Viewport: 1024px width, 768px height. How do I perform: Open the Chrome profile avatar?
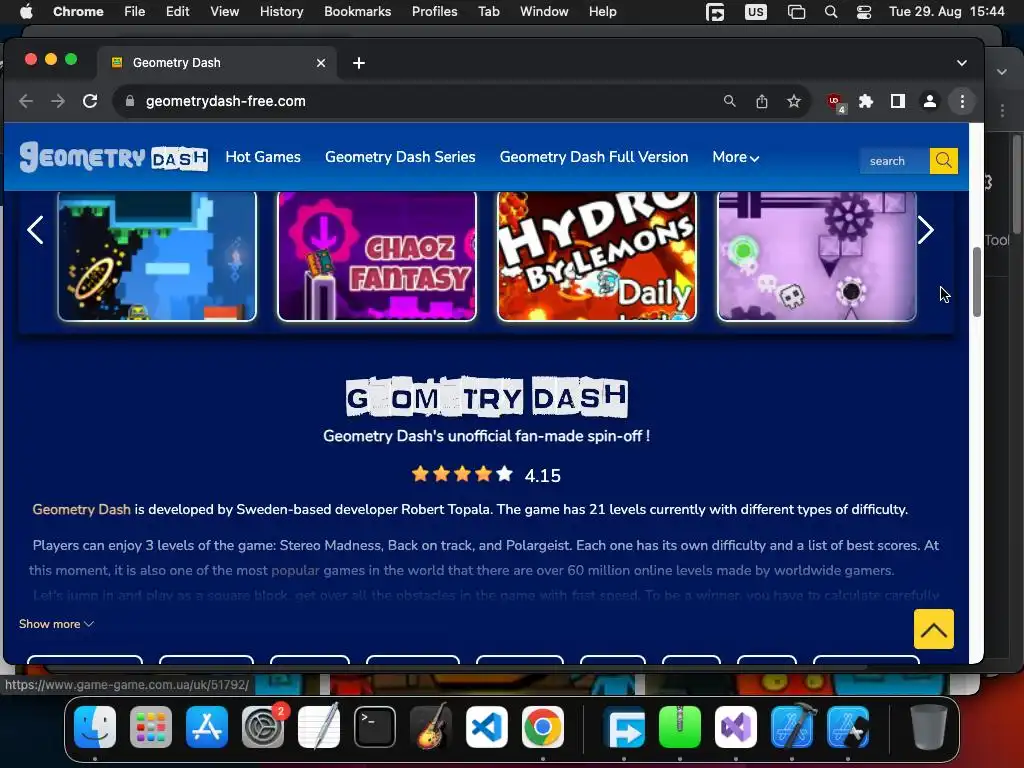(x=930, y=101)
